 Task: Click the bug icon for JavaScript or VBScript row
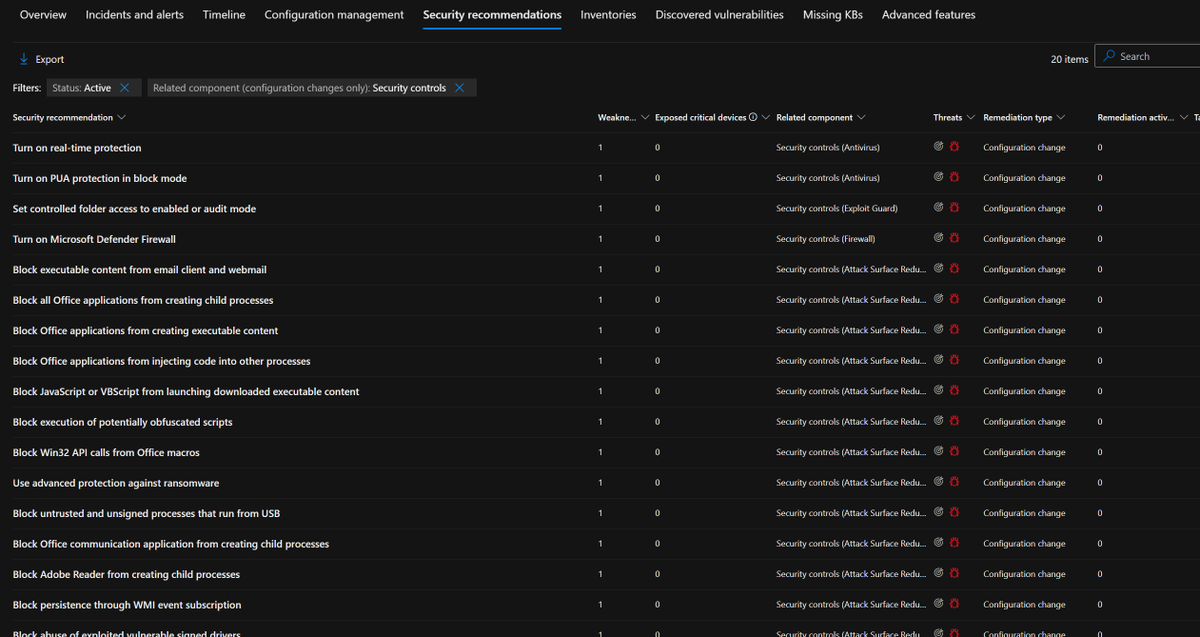[x=954, y=391]
